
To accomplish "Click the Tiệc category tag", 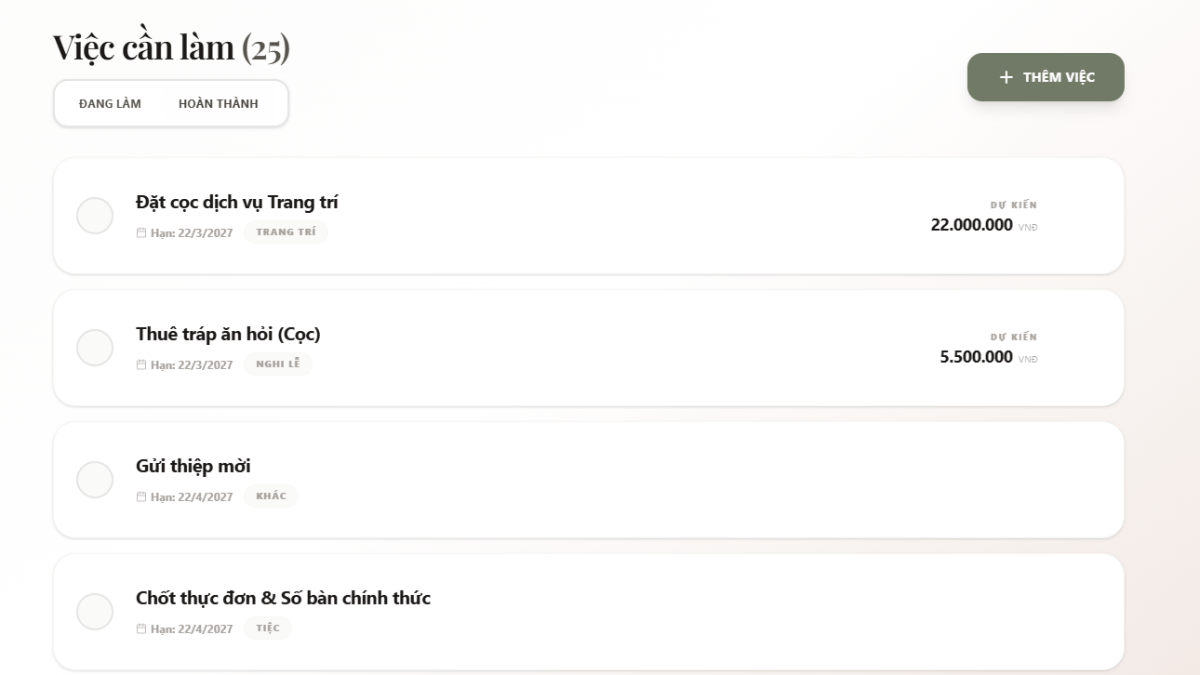I will tap(268, 628).
